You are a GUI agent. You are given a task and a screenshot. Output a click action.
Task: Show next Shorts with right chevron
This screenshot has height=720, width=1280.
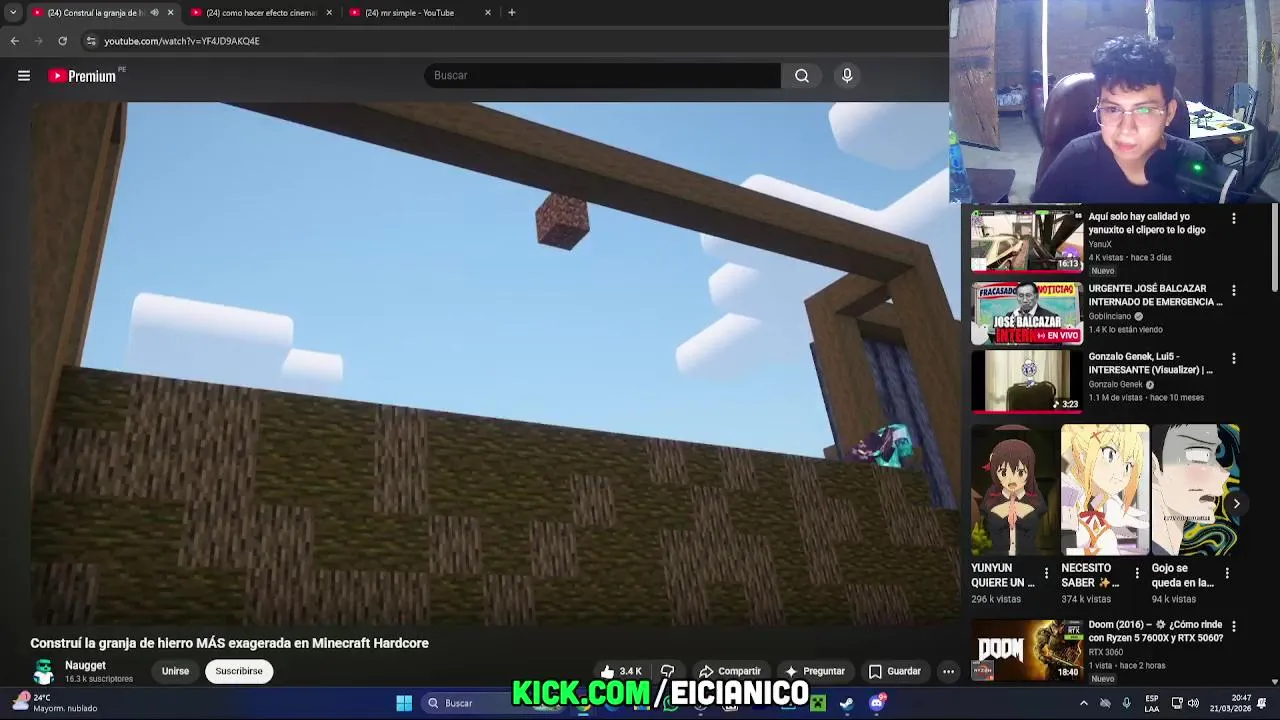point(1236,503)
